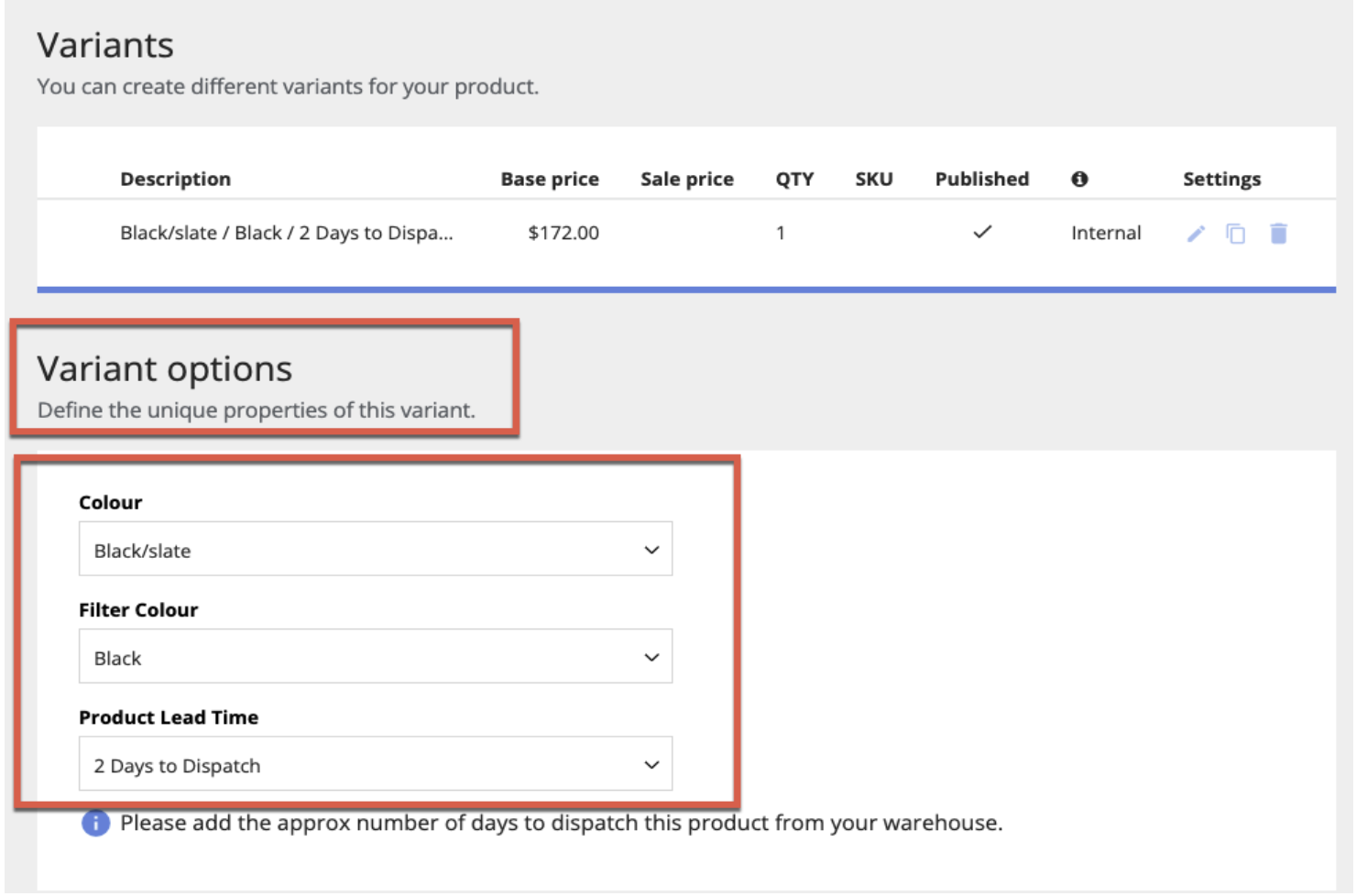This screenshot has width=1356, height=896.
Task: Click the Base price column header
Action: pyautogui.click(x=550, y=179)
